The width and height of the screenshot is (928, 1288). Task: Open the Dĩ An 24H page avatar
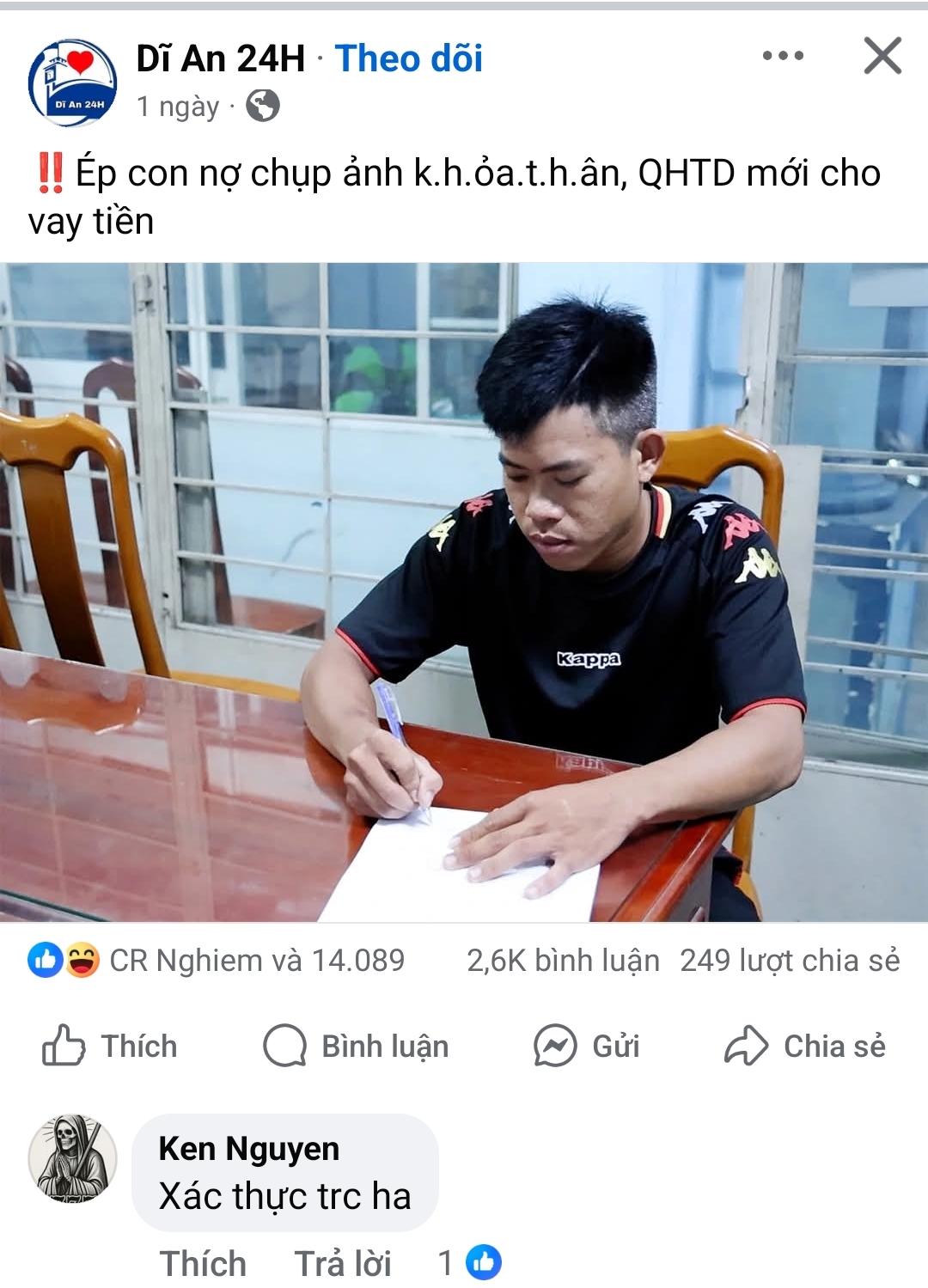click(73, 82)
